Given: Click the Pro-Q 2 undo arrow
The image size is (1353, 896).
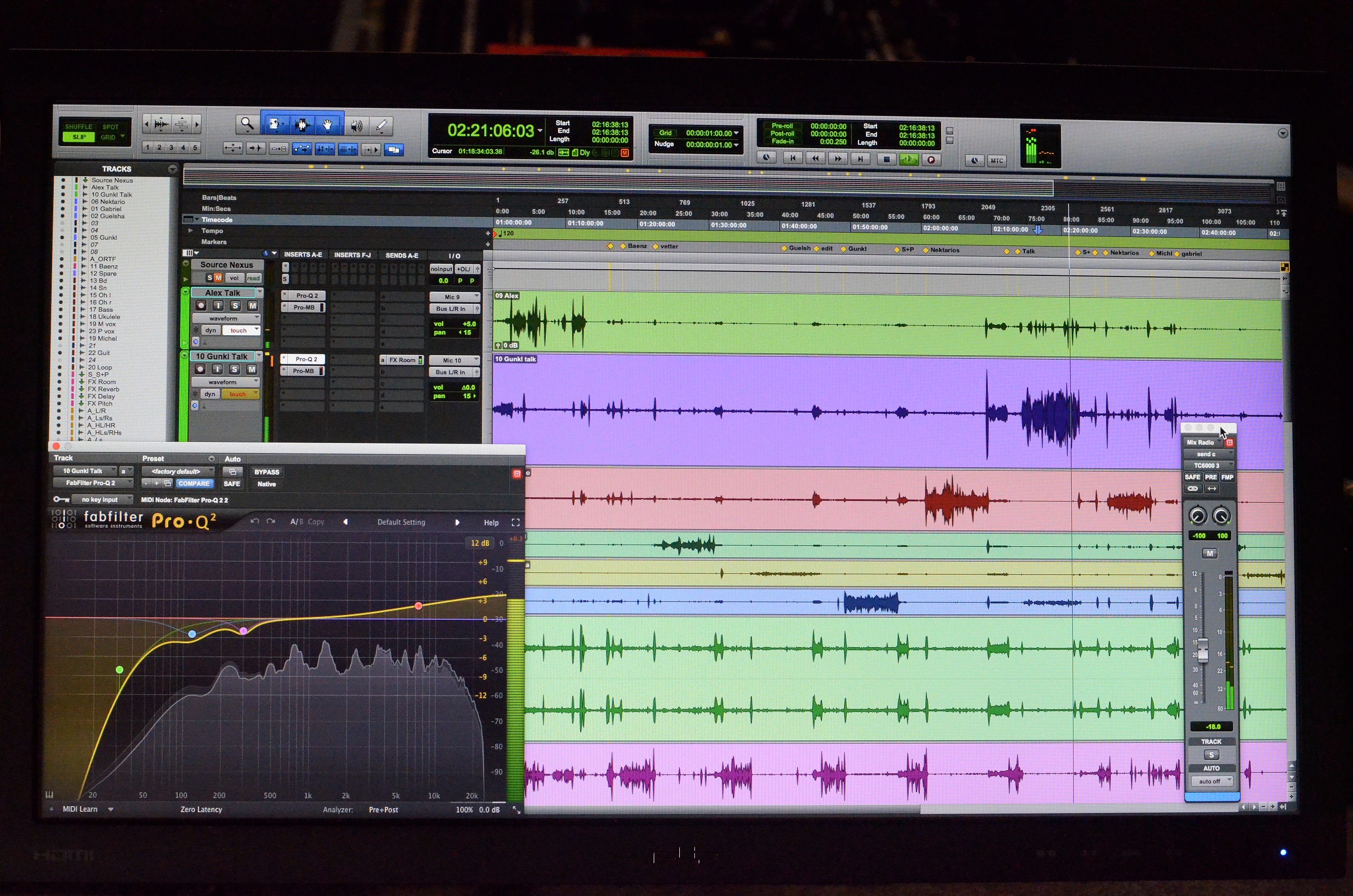Looking at the screenshot, I should [x=255, y=521].
